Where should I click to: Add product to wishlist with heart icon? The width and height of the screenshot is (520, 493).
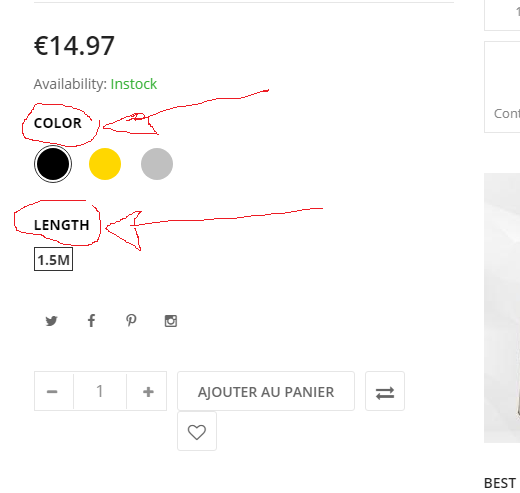(197, 431)
